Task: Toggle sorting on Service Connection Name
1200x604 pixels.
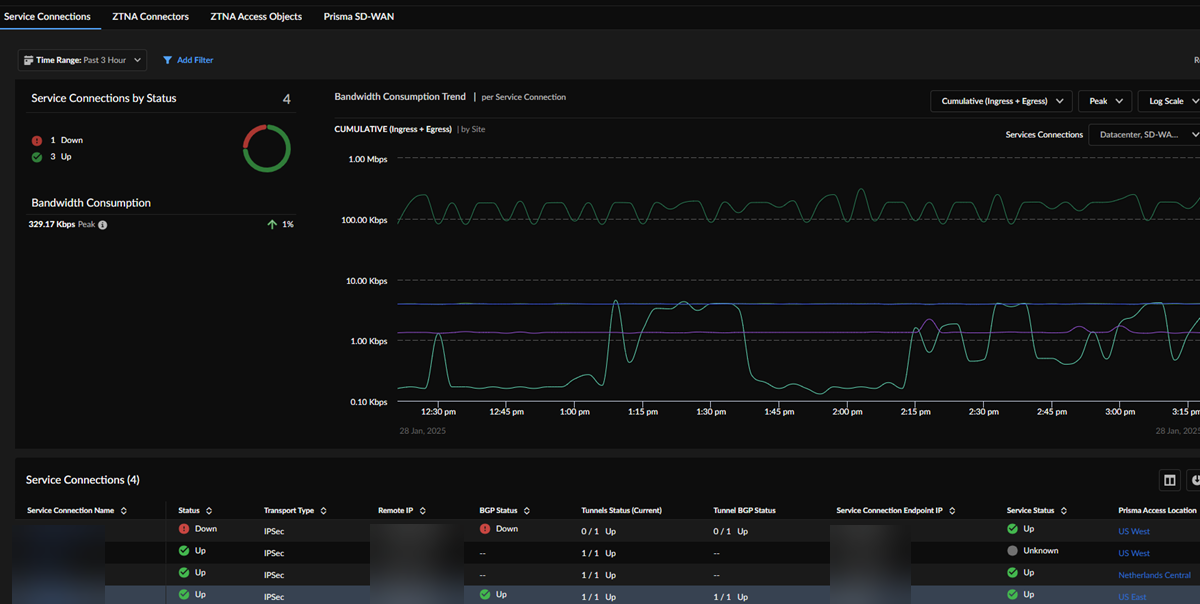Action: [x=122, y=510]
